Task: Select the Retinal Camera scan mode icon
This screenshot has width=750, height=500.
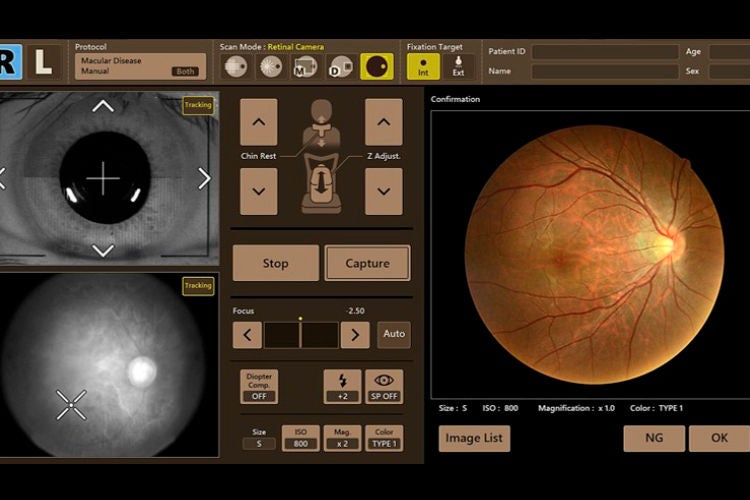Action: [377, 67]
